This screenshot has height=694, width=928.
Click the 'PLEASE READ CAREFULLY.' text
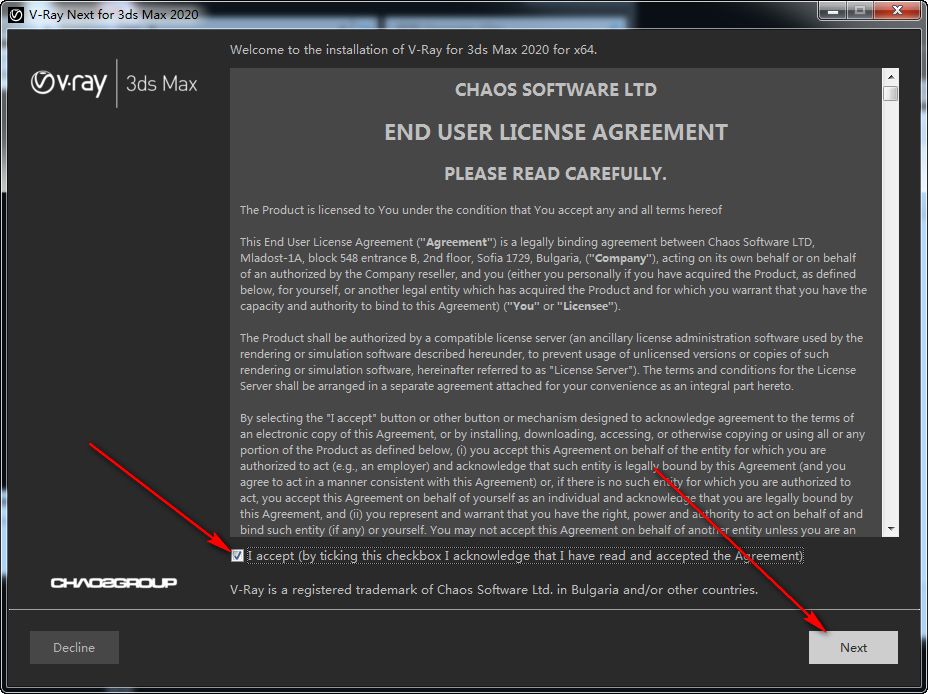tap(555, 173)
